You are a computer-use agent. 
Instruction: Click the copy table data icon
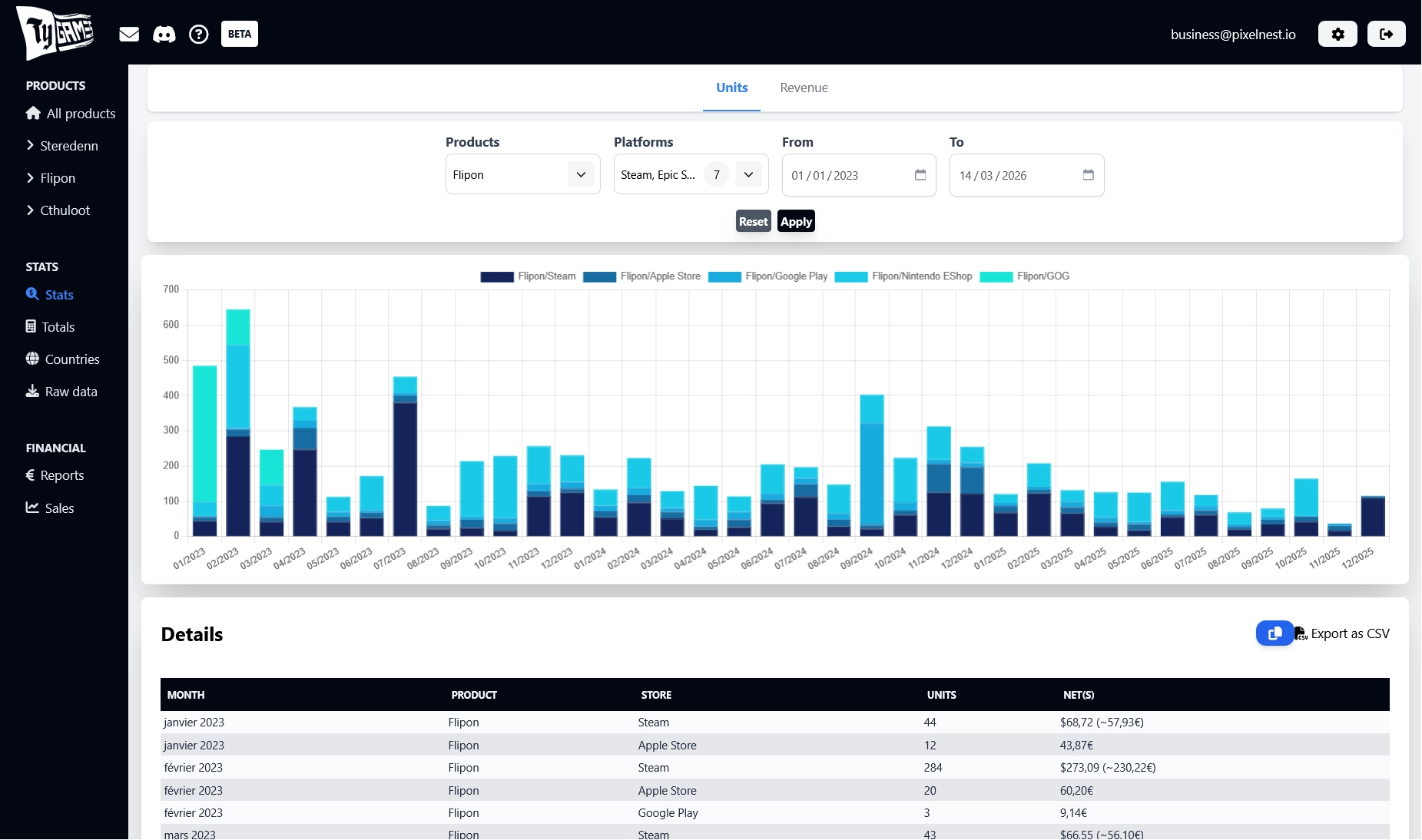(1274, 633)
